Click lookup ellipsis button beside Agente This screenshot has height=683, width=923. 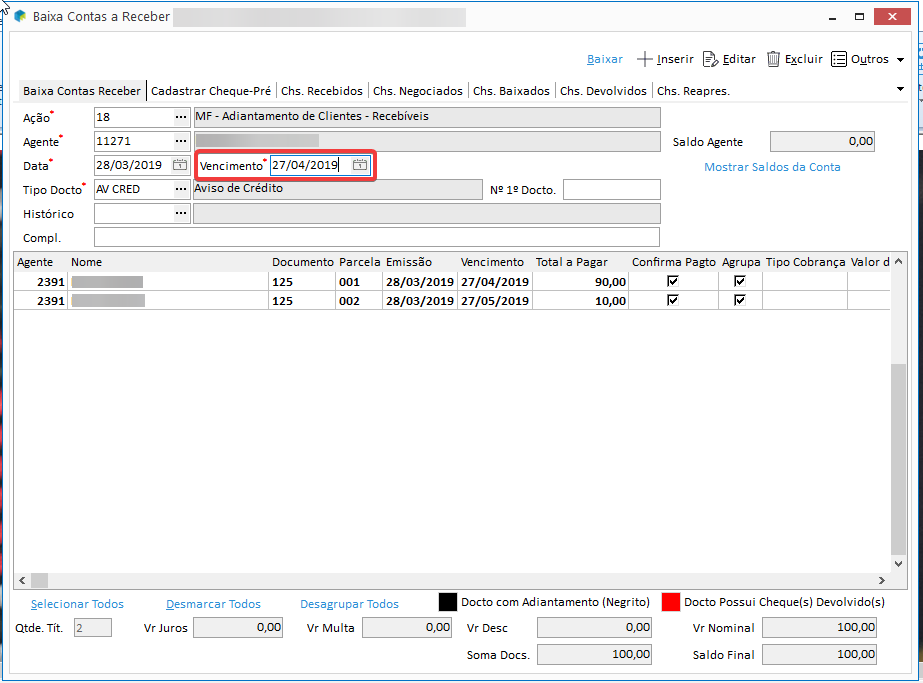click(181, 141)
